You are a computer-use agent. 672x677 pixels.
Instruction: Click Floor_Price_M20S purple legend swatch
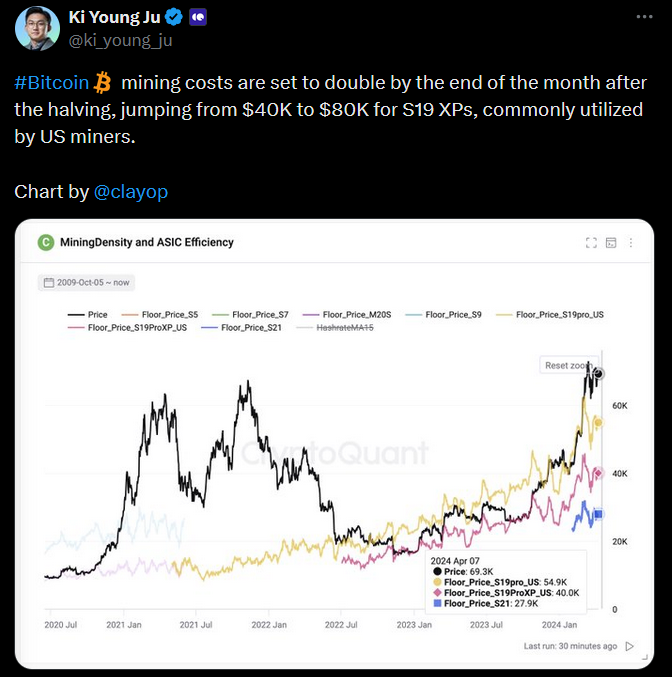[305, 315]
